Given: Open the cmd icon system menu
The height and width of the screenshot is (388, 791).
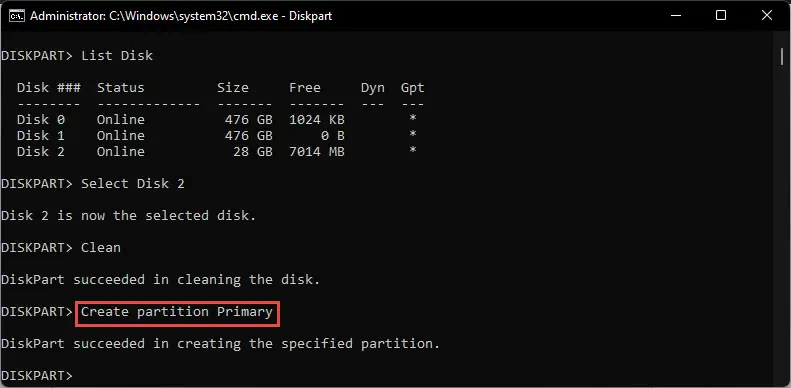Looking at the screenshot, I should click(x=17, y=16).
